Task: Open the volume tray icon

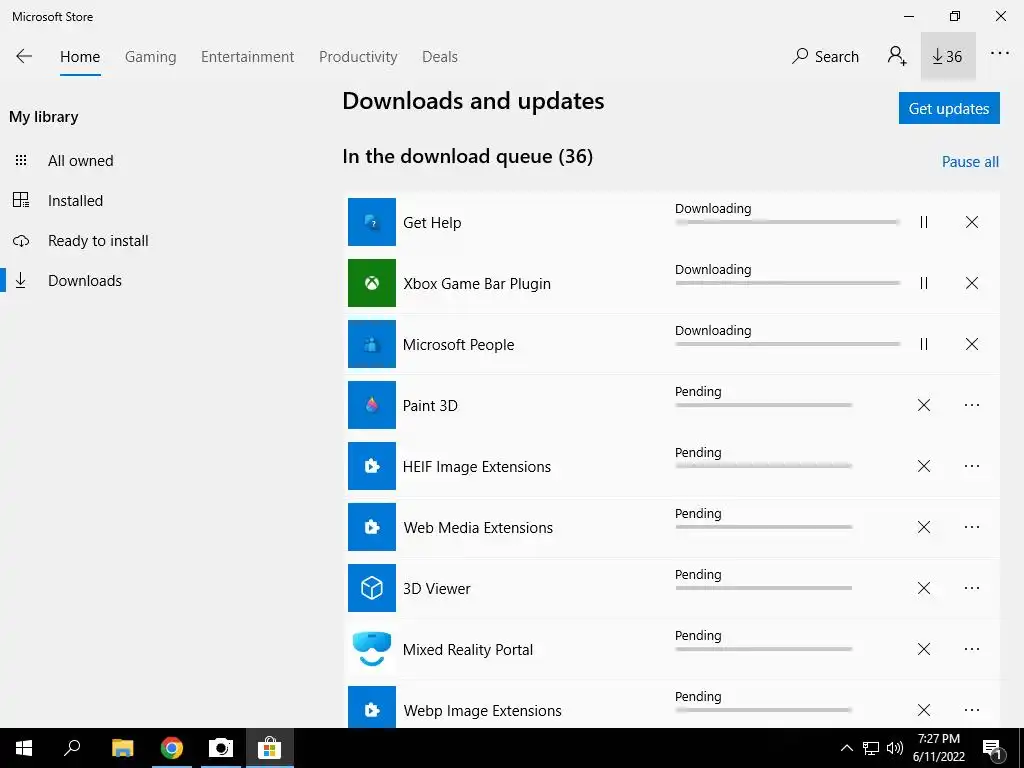Action: point(895,748)
